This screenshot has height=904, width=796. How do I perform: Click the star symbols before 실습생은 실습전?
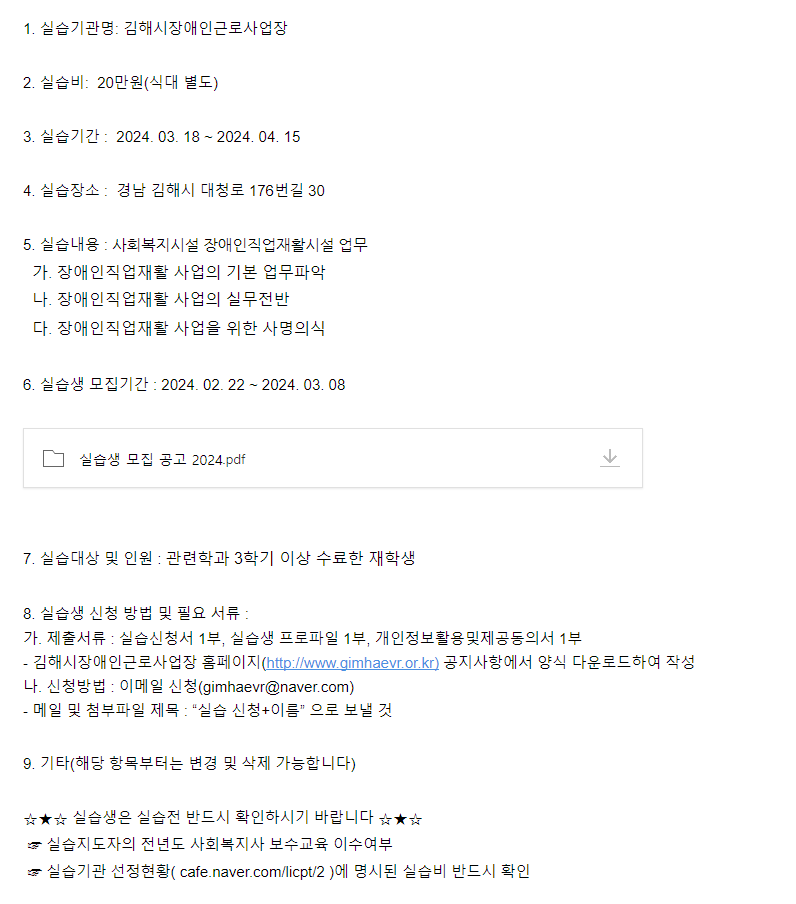[x=45, y=819]
